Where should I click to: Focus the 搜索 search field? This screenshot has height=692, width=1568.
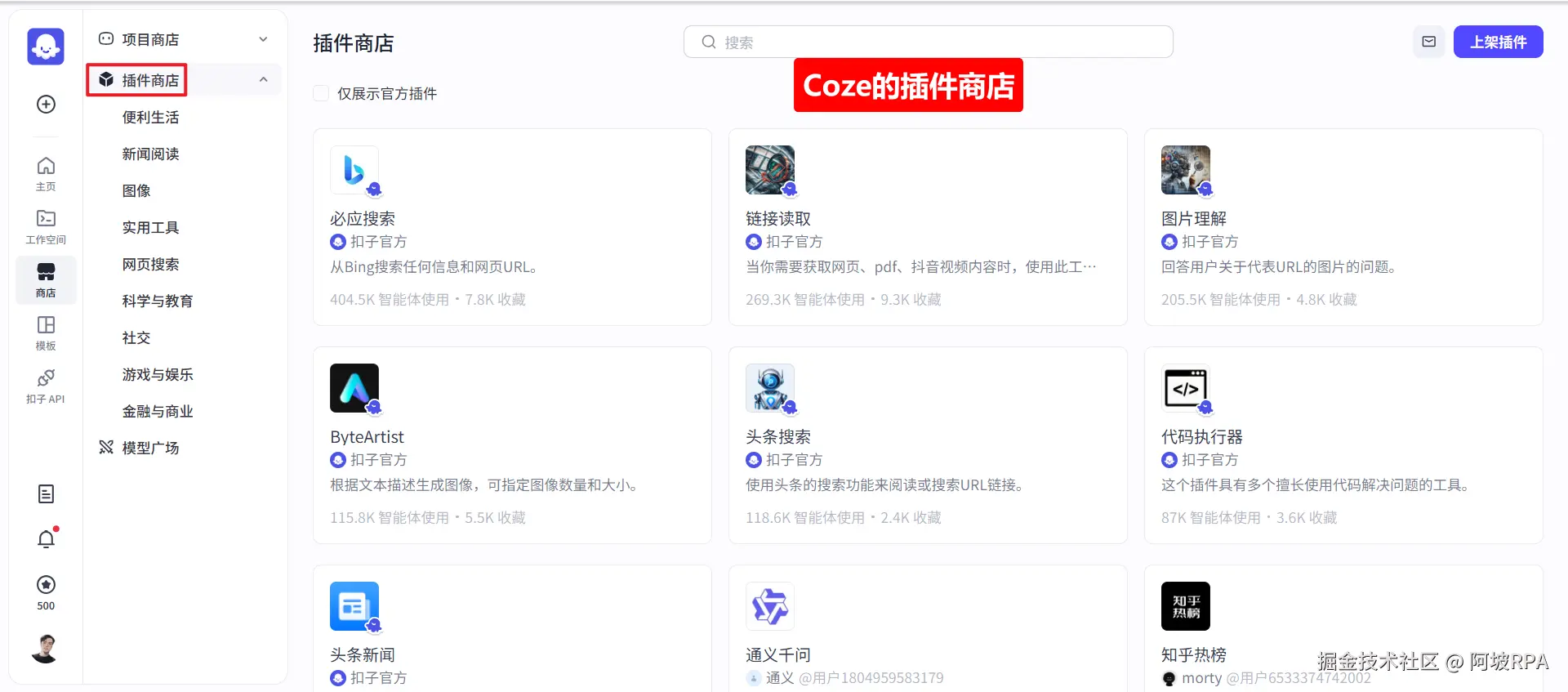pos(929,42)
